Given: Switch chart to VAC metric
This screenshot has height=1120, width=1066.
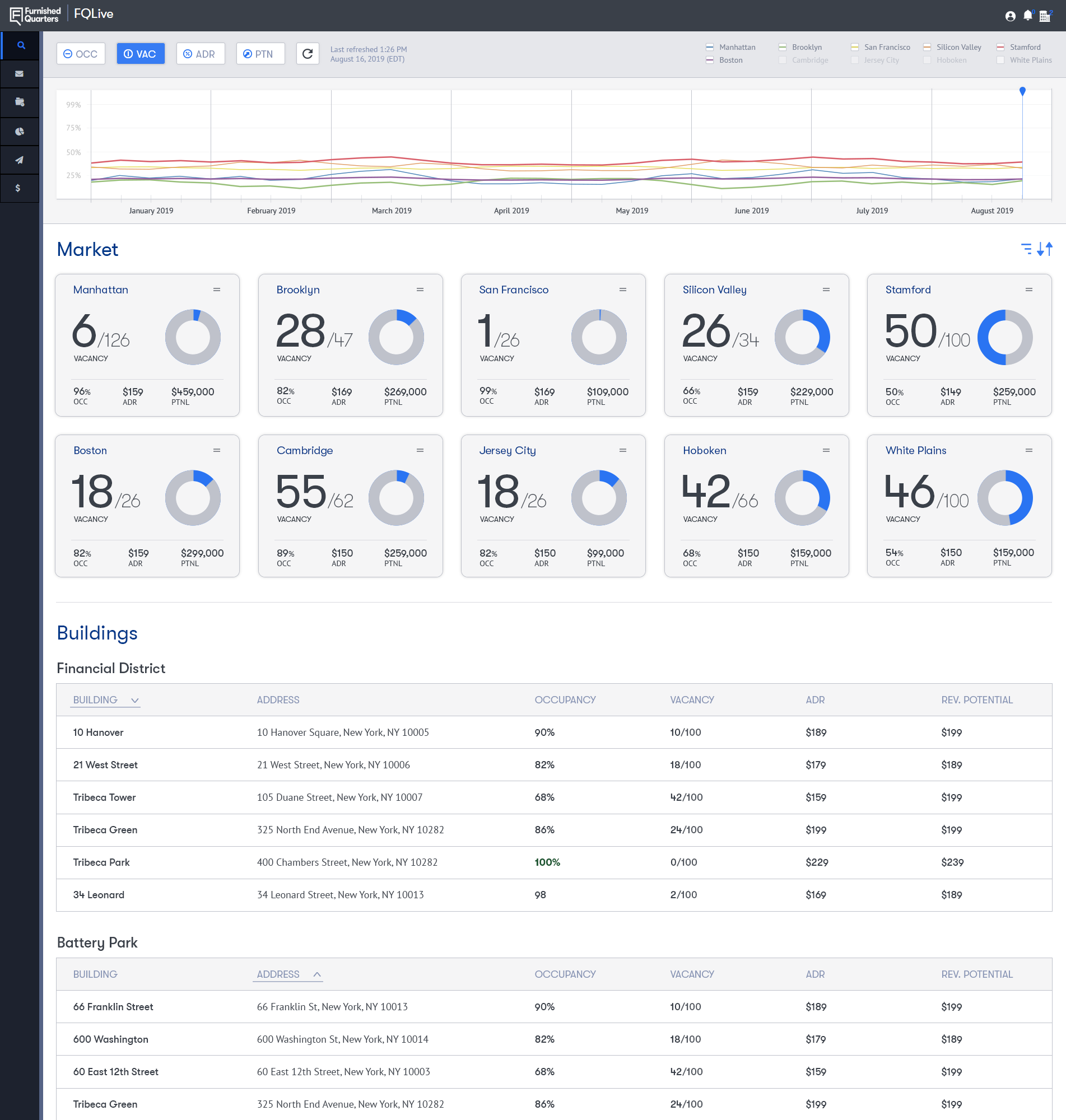Looking at the screenshot, I should (141, 54).
